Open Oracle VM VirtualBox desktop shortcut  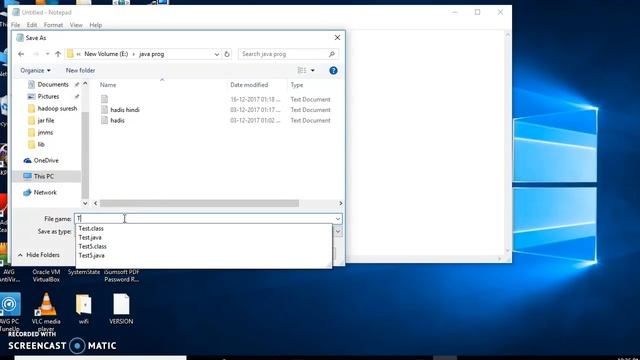coord(46,276)
